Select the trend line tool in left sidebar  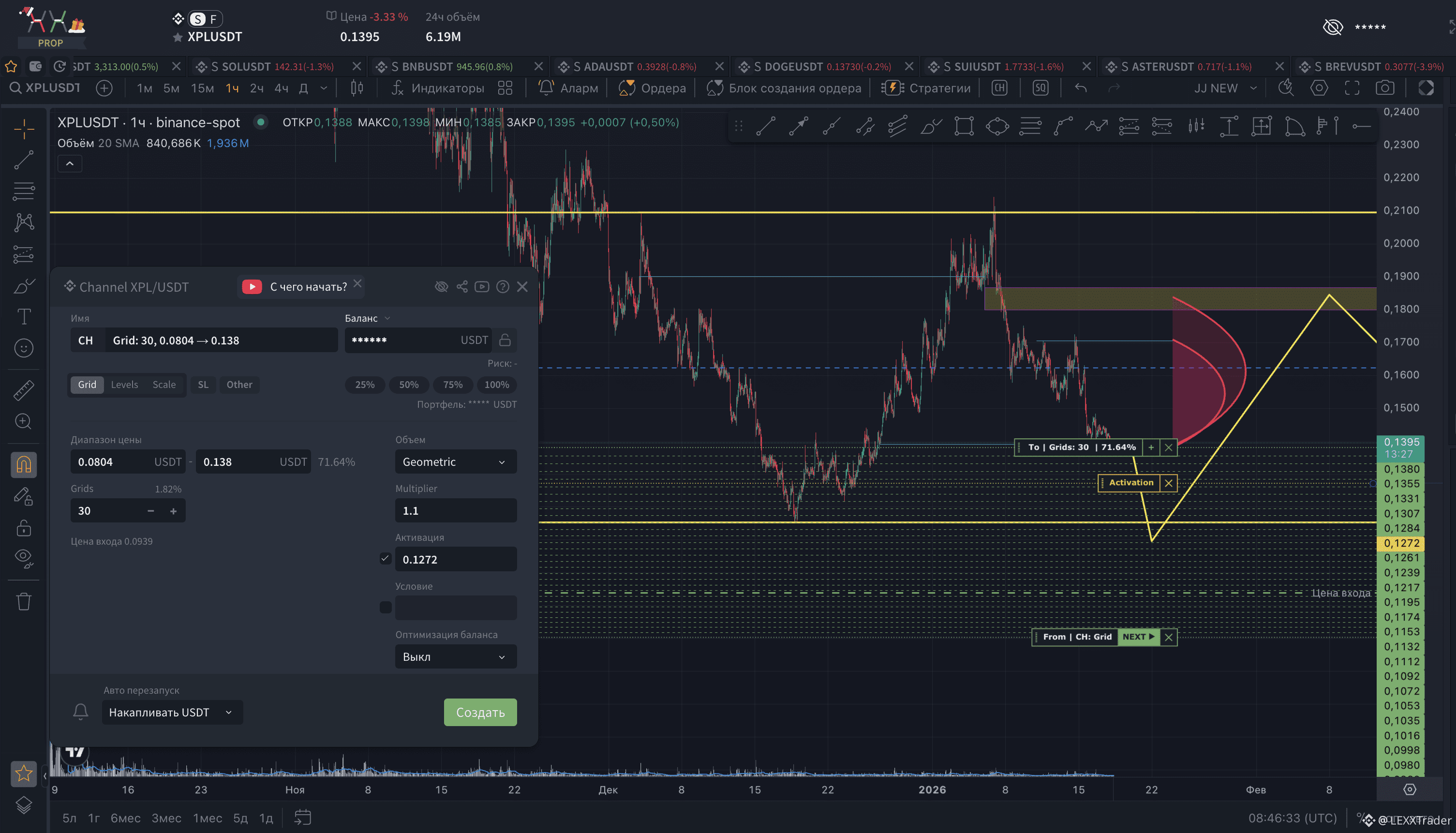23,161
